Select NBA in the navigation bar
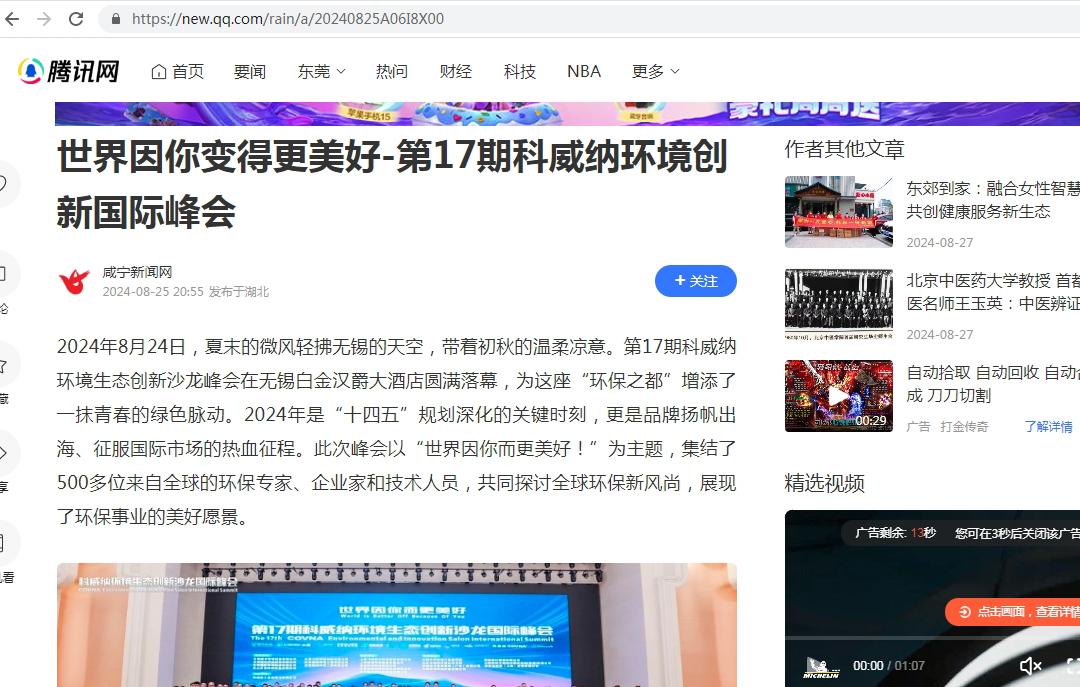1080x687 pixels. pos(583,70)
